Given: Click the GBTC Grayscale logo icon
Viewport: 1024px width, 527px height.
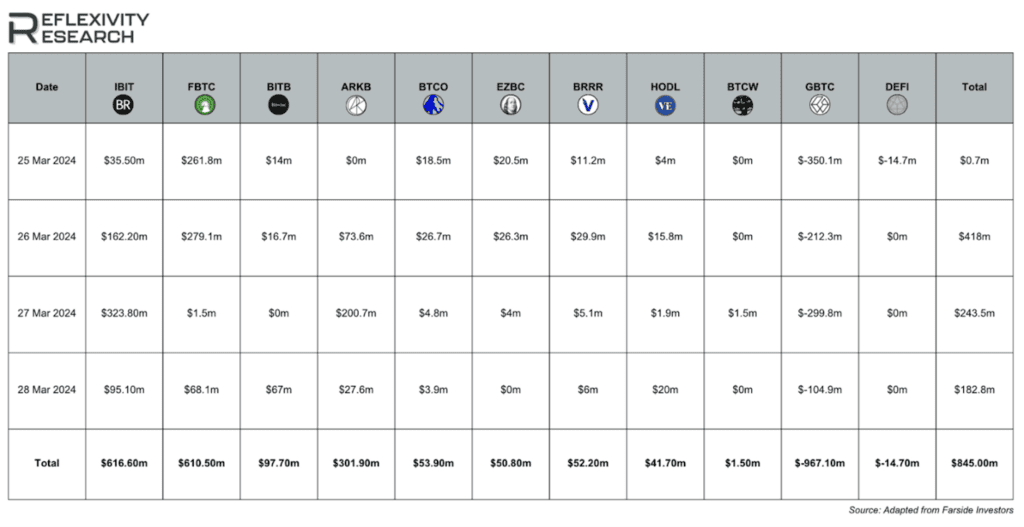Looking at the screenshot, I should (820, 104).
